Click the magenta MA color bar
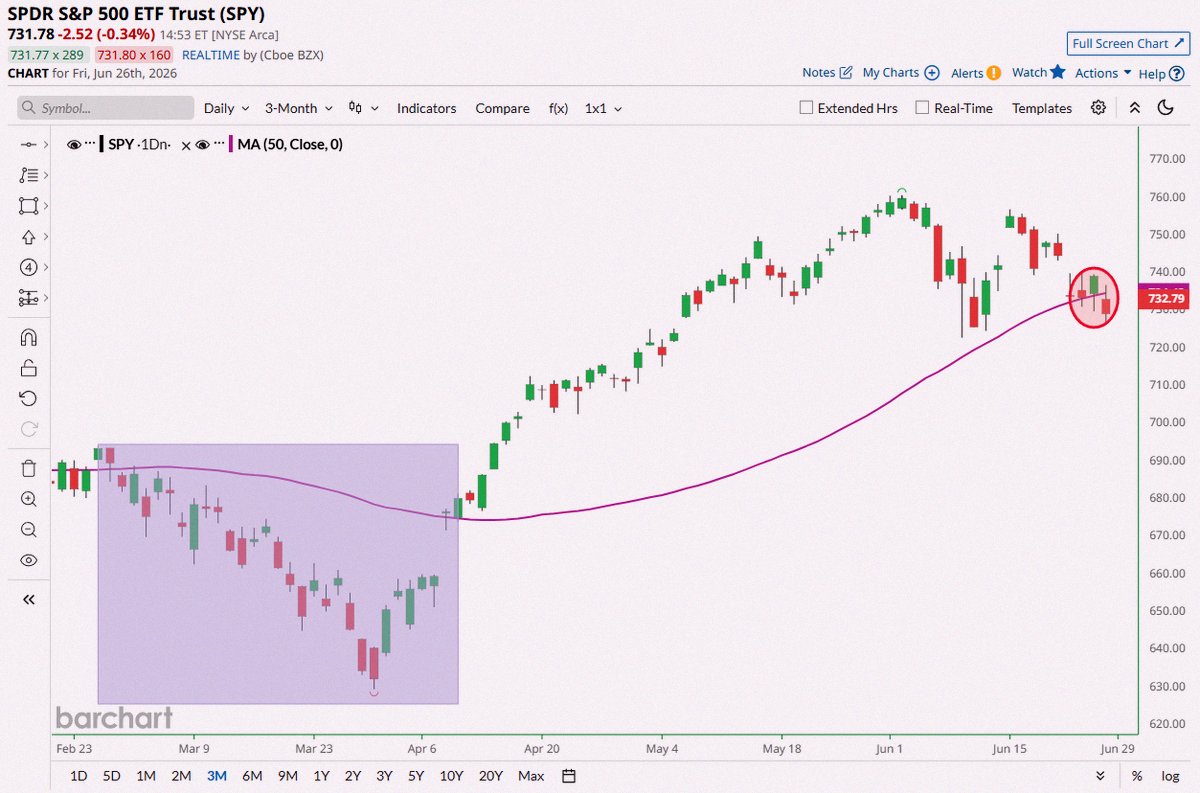 [230, 145]
